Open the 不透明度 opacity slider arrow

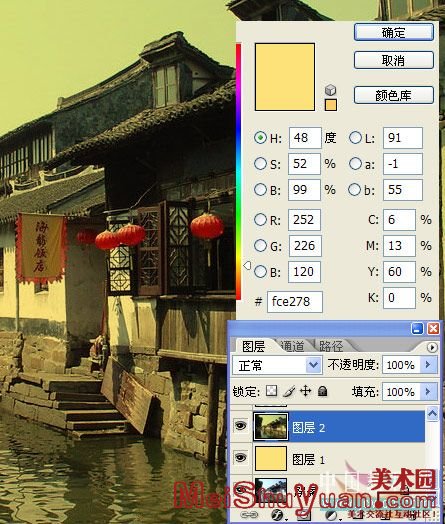[429, 365]
